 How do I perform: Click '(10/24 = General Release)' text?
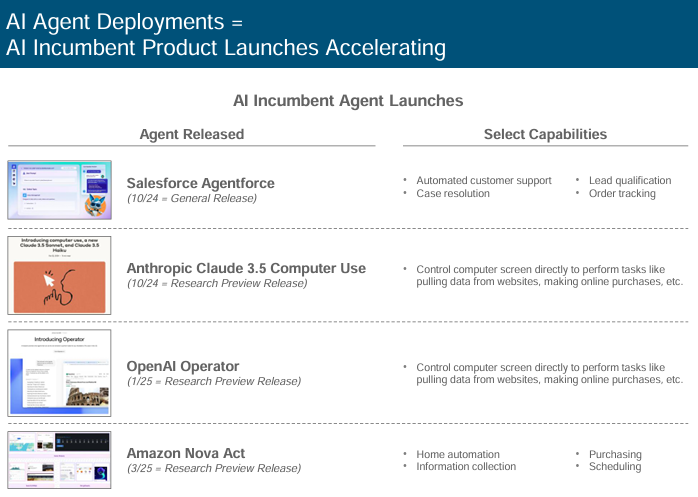[x=192, y=198]
